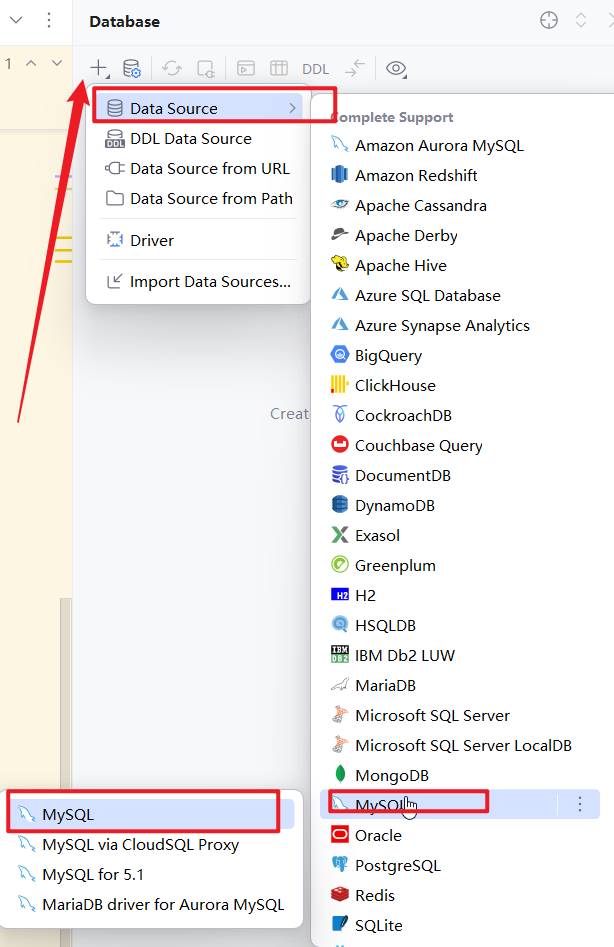Click Import Data Sources... entry
Viewport: 614px width, 947px height.
(199, 281)
